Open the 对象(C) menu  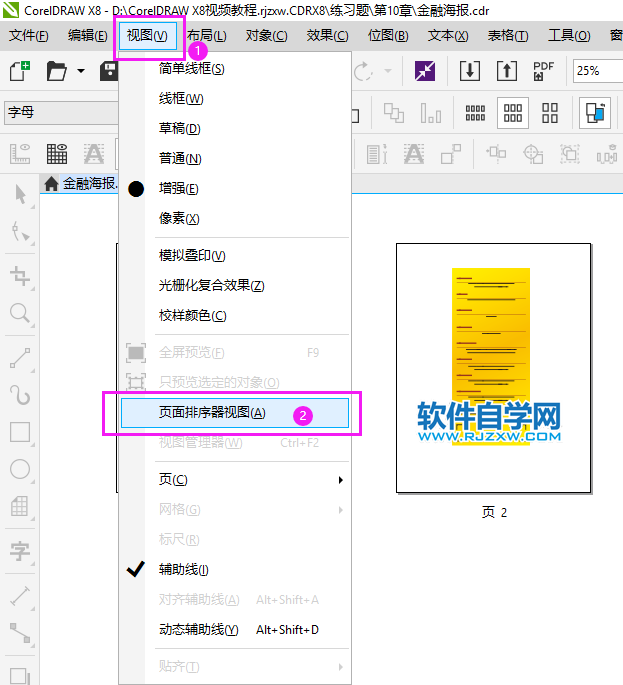coord(267,35)
